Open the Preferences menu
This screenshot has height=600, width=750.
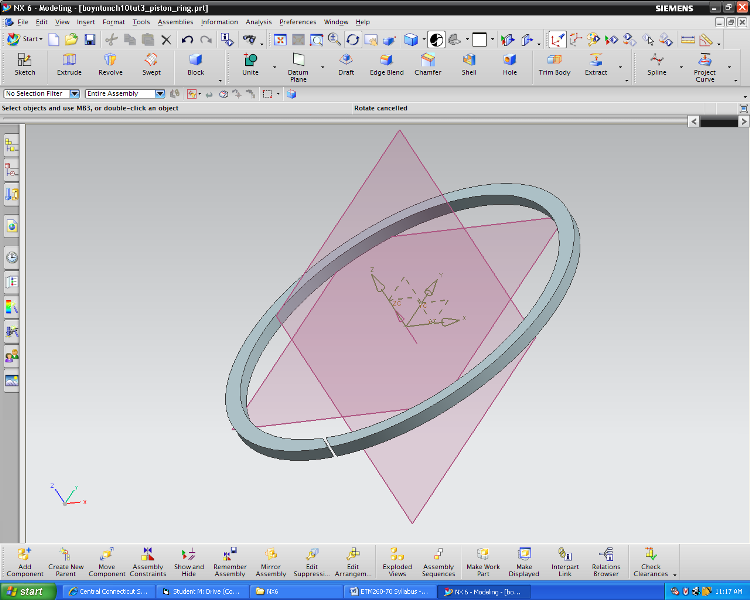297,21
